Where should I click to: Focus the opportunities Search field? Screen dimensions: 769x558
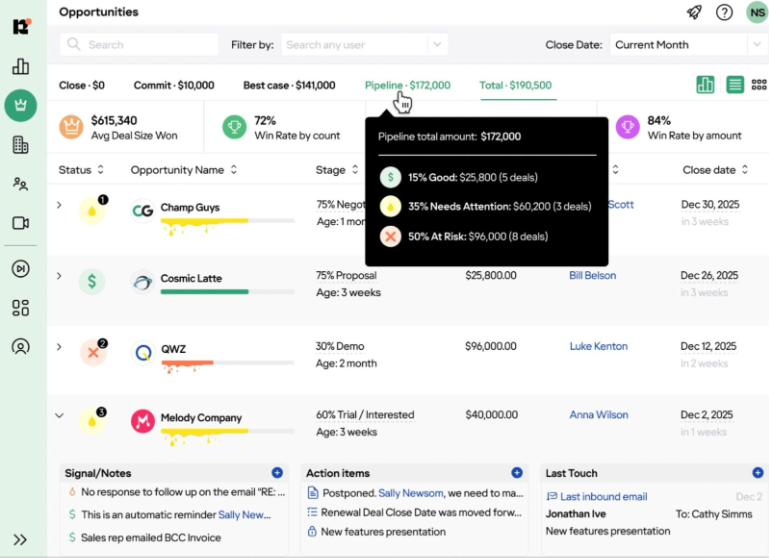pos(139,45)
